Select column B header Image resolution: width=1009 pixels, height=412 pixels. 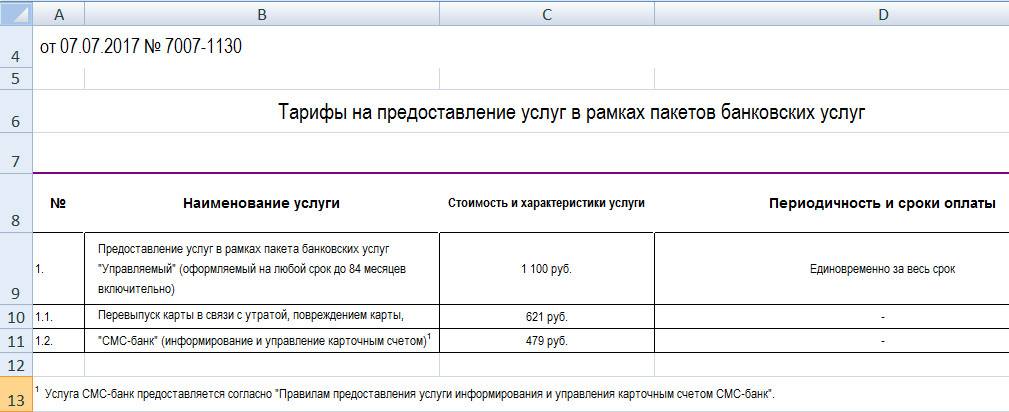pos(261,13)
